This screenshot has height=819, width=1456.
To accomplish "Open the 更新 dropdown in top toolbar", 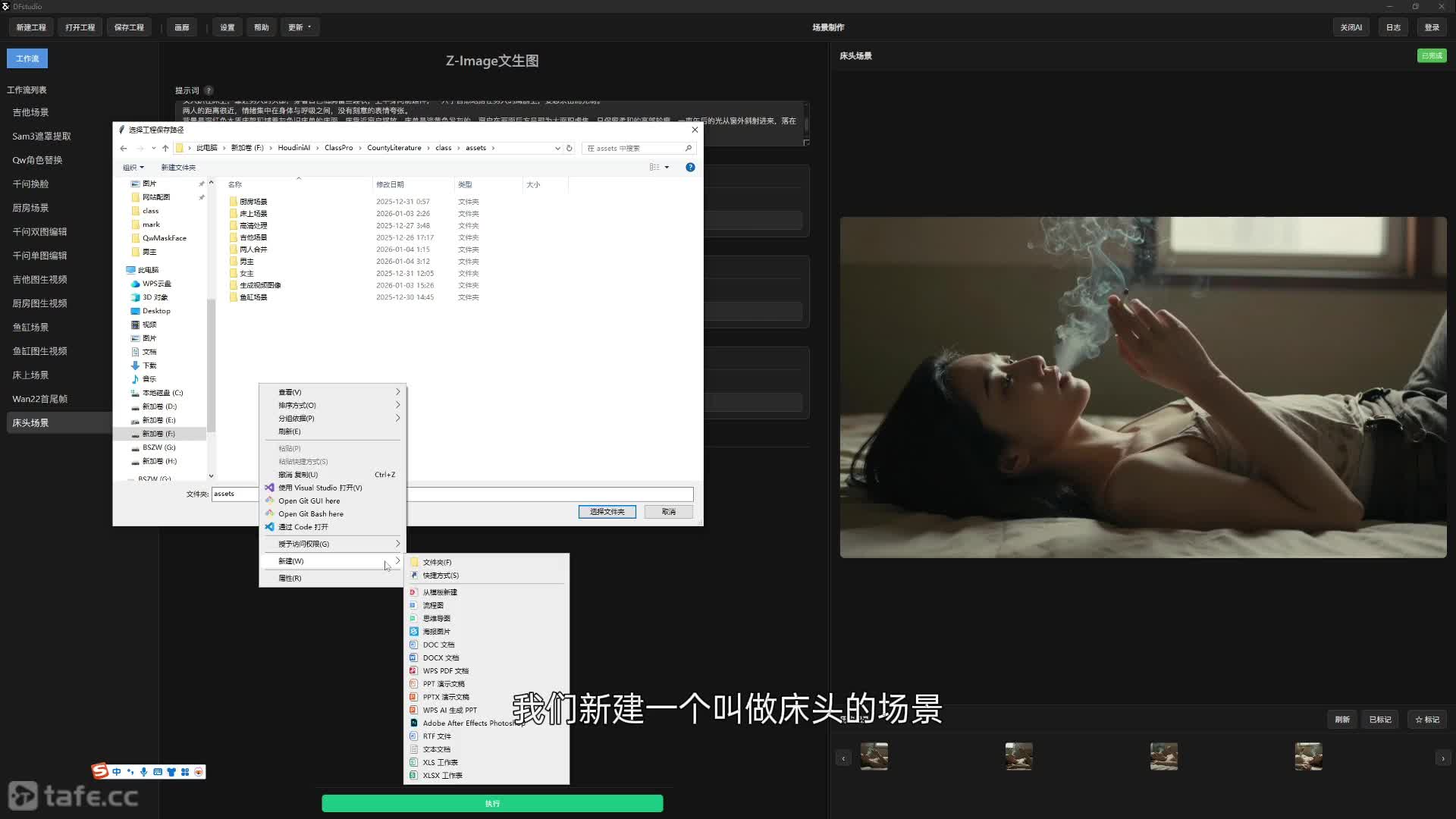I will (x=300, y=27).
